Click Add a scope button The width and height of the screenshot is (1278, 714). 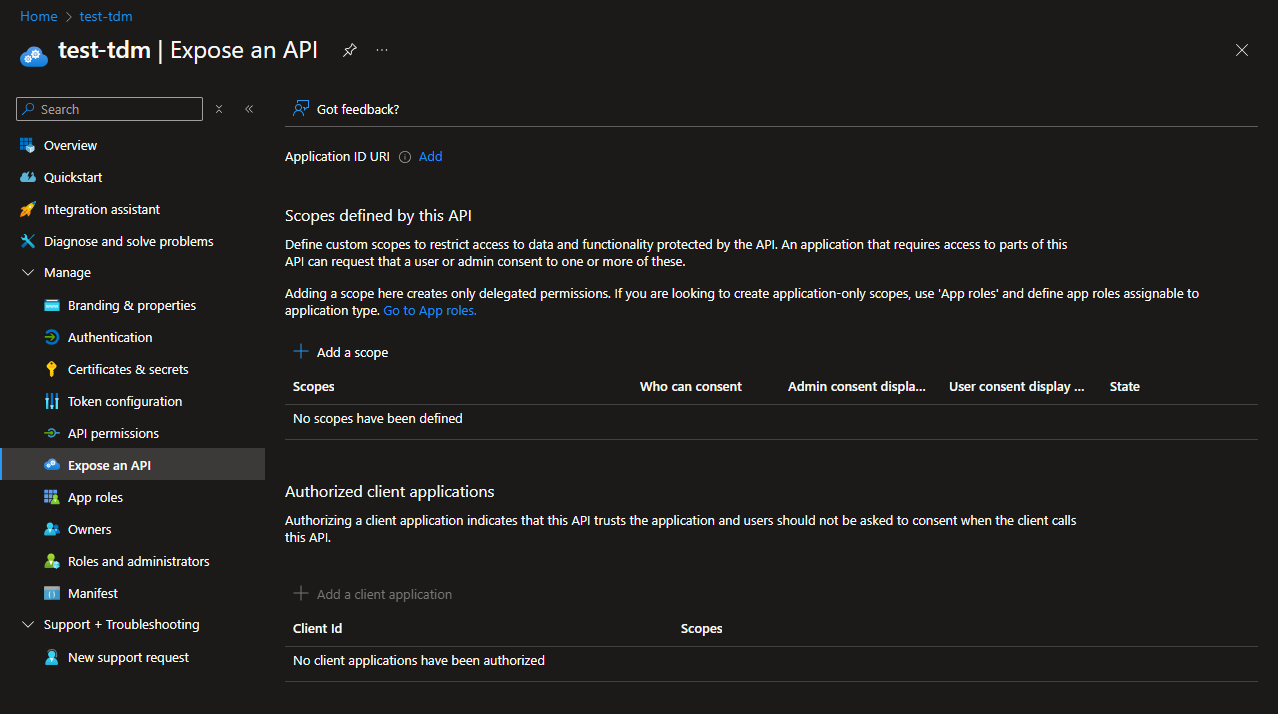point(341,352)
